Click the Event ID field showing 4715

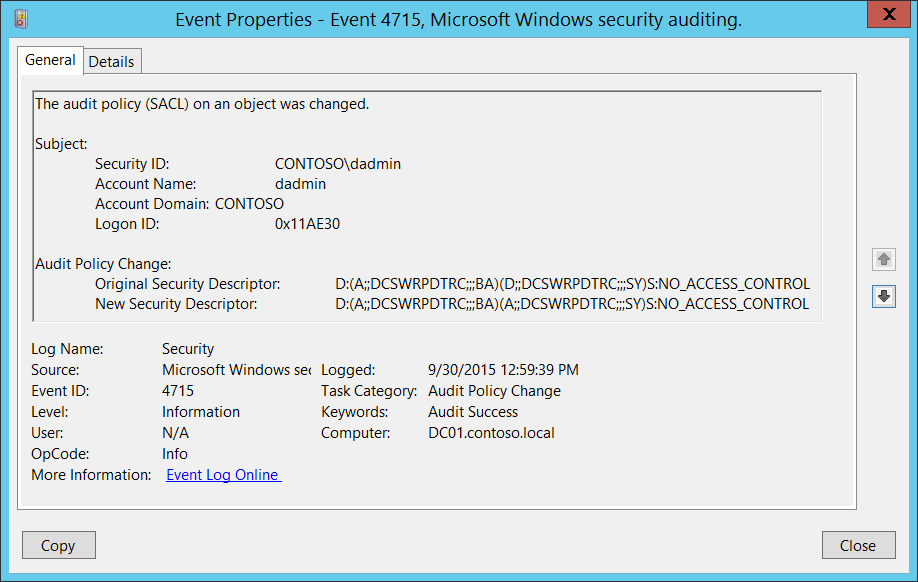pos(178,391)
